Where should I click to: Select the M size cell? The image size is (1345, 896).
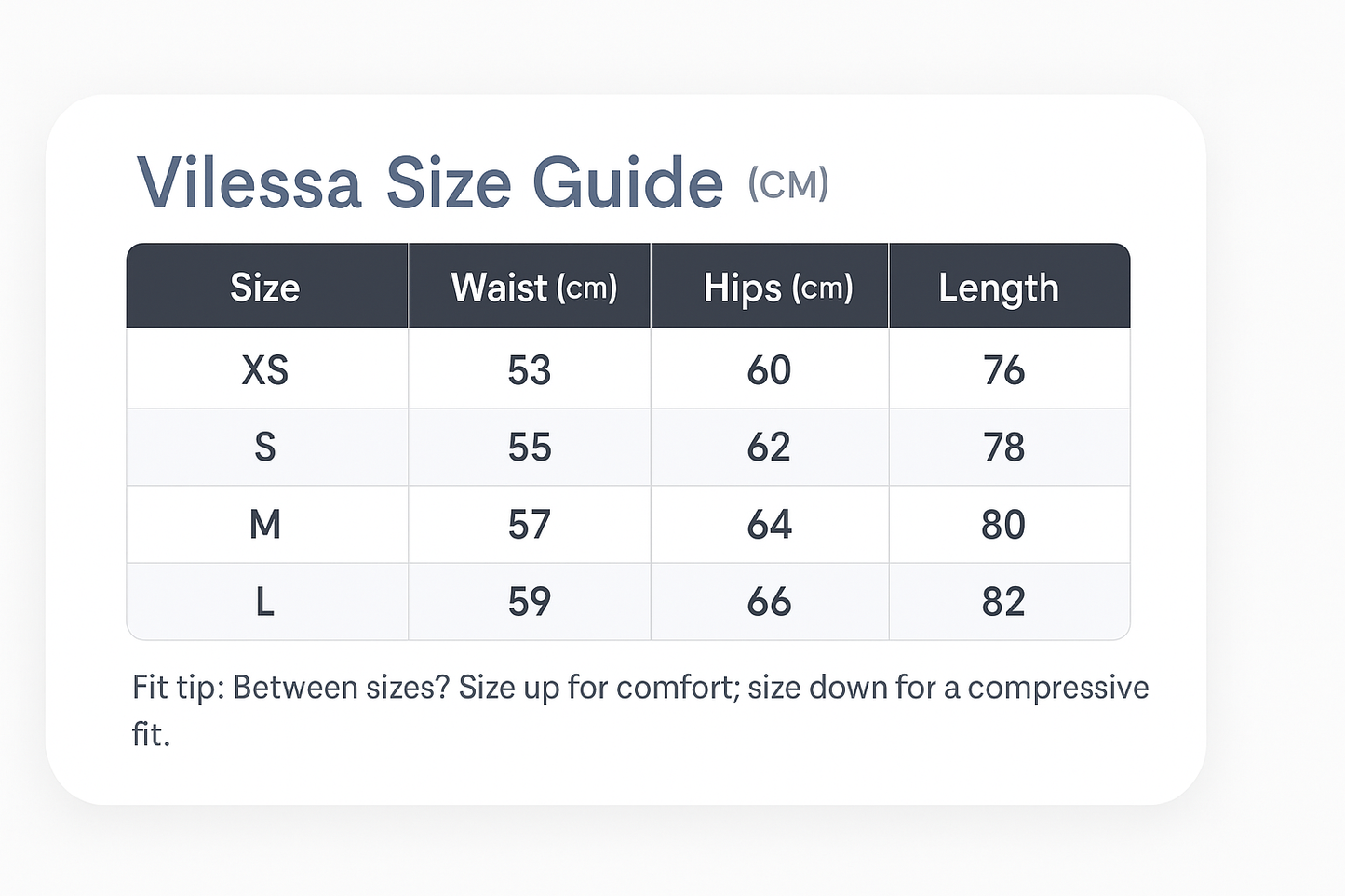click(x=265, y=525)
